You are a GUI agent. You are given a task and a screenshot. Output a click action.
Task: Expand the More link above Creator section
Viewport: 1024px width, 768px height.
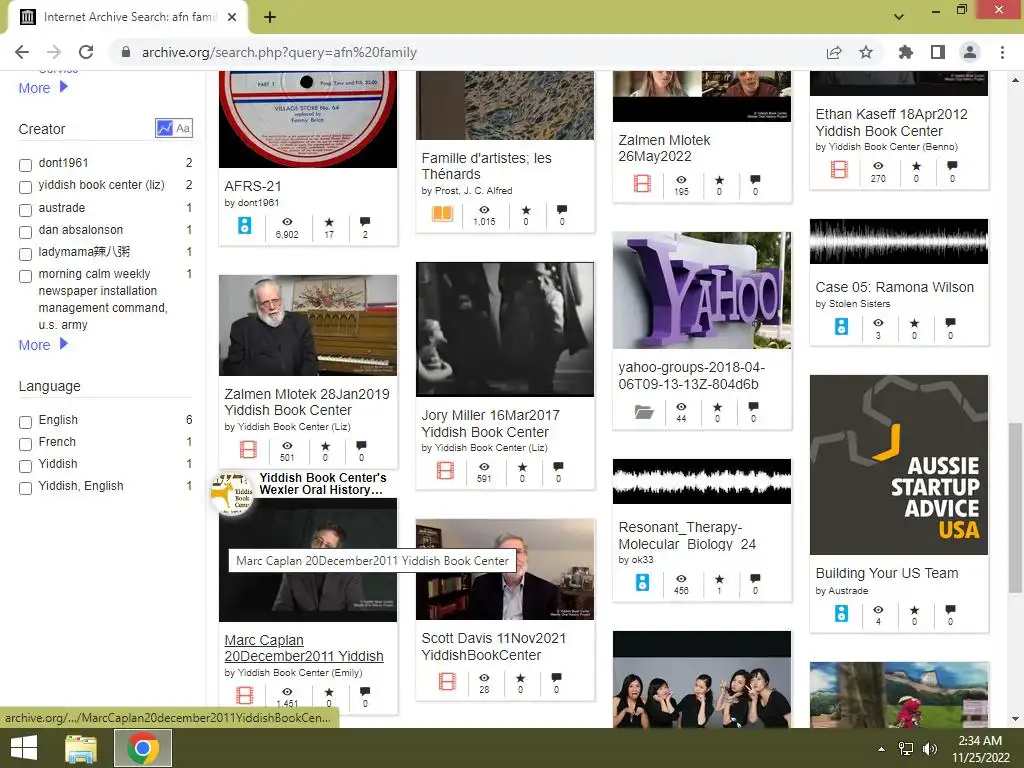click(x=43, y=88)
